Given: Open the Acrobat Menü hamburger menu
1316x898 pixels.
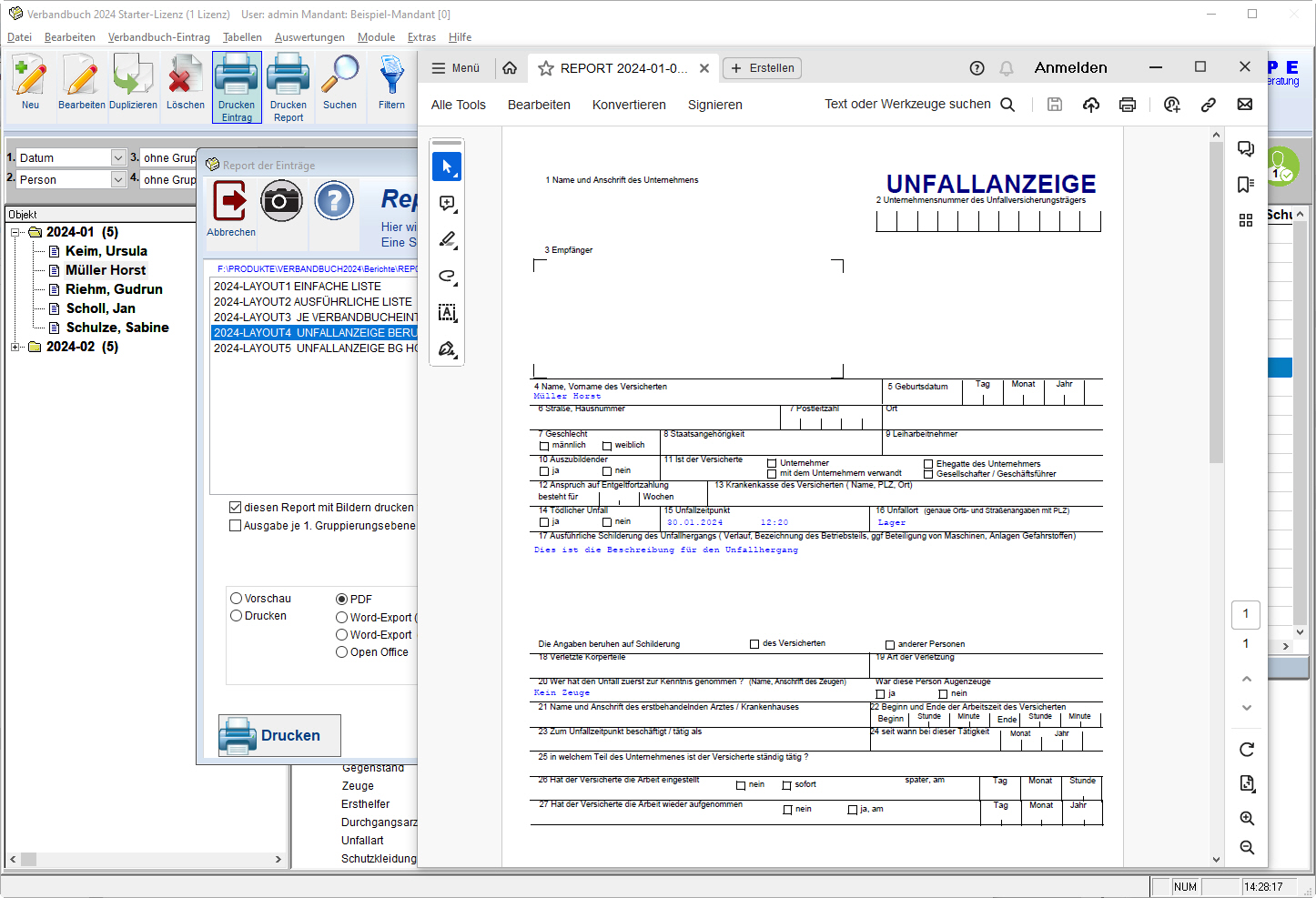Looking at the screenshot, I should coord(455,68).
